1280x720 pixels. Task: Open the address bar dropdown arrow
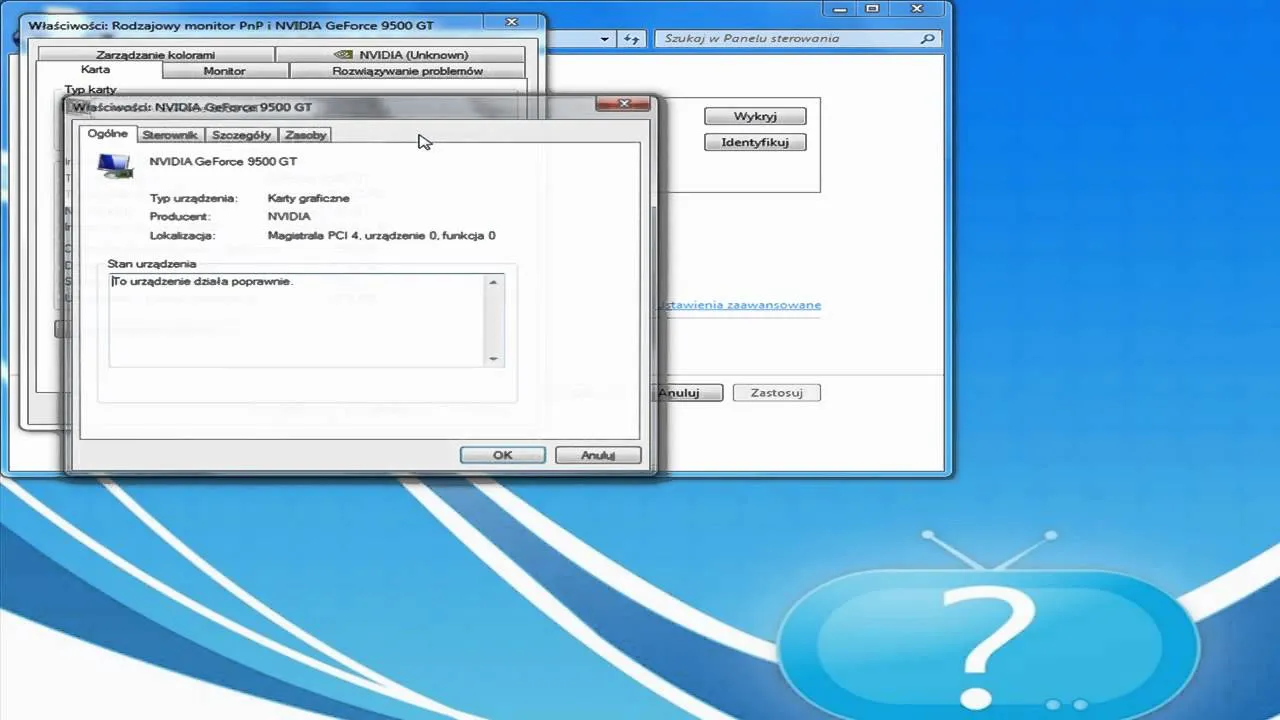coord(605,39)
